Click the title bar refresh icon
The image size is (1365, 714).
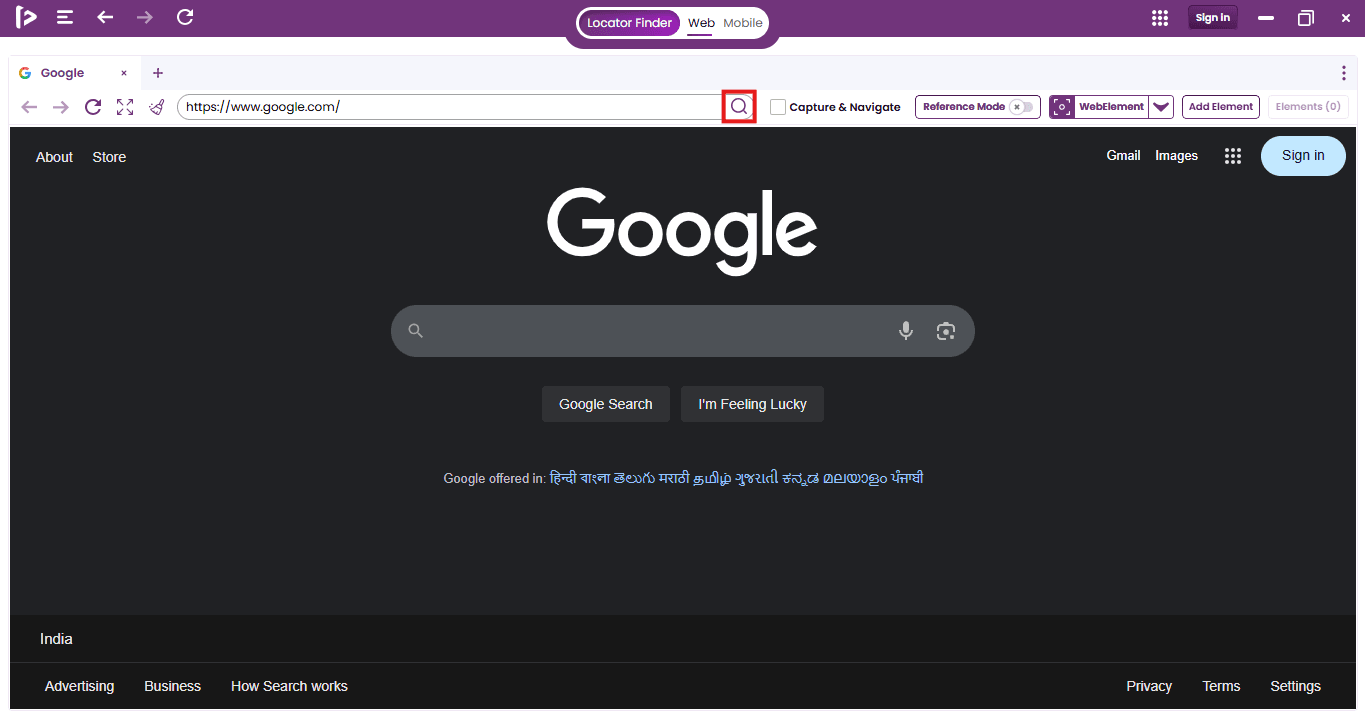pos(185,17)
